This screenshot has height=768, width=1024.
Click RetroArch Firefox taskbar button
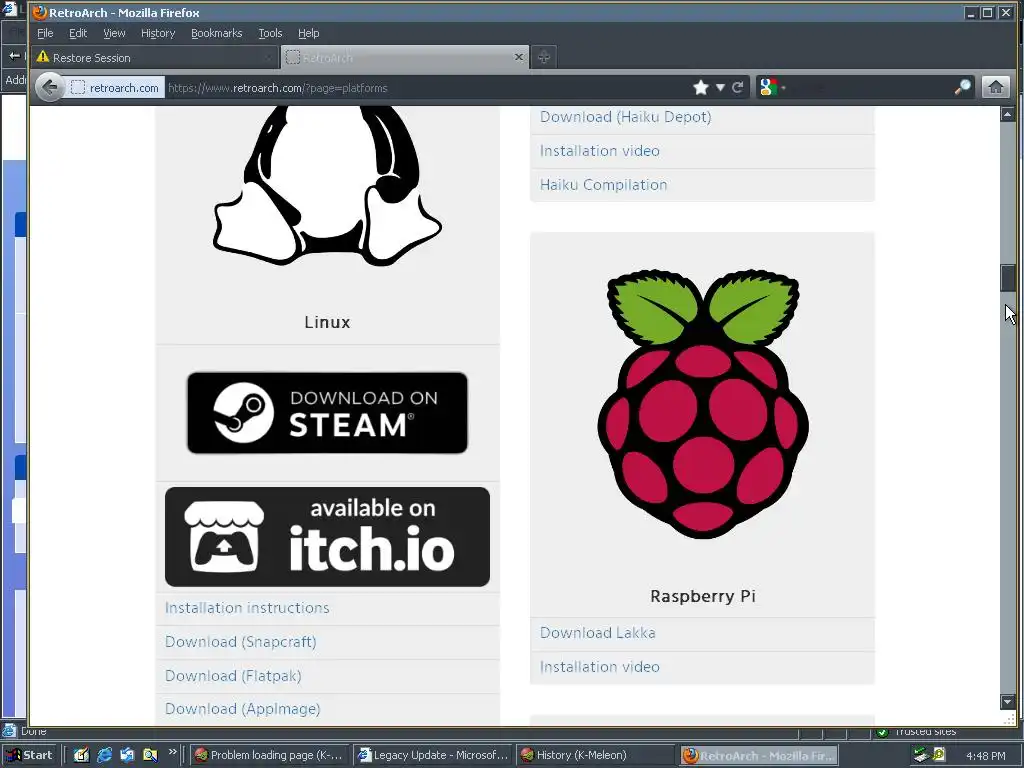[x=758, y=756]
